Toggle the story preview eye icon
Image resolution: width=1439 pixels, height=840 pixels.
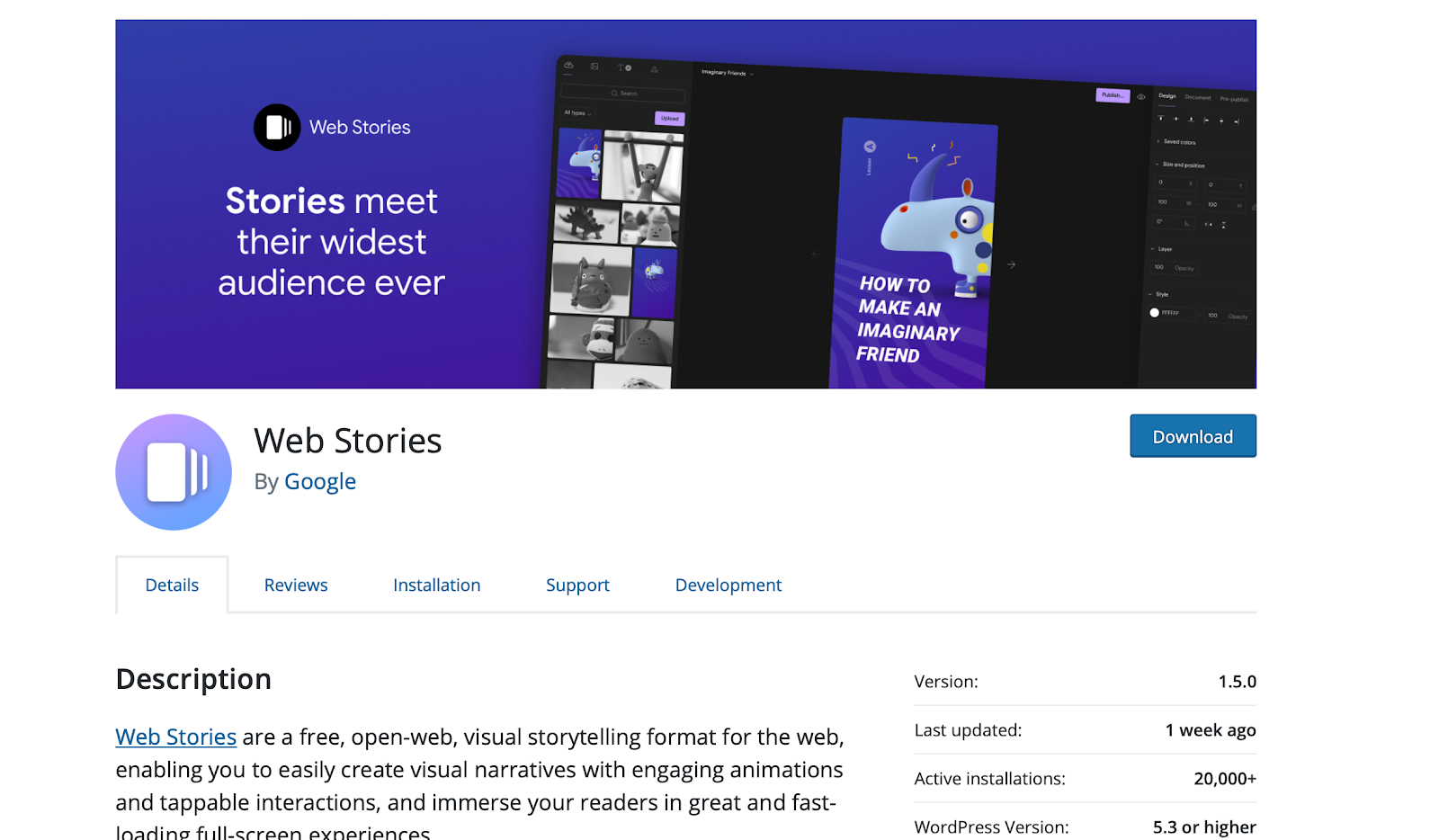[1140, 95]
